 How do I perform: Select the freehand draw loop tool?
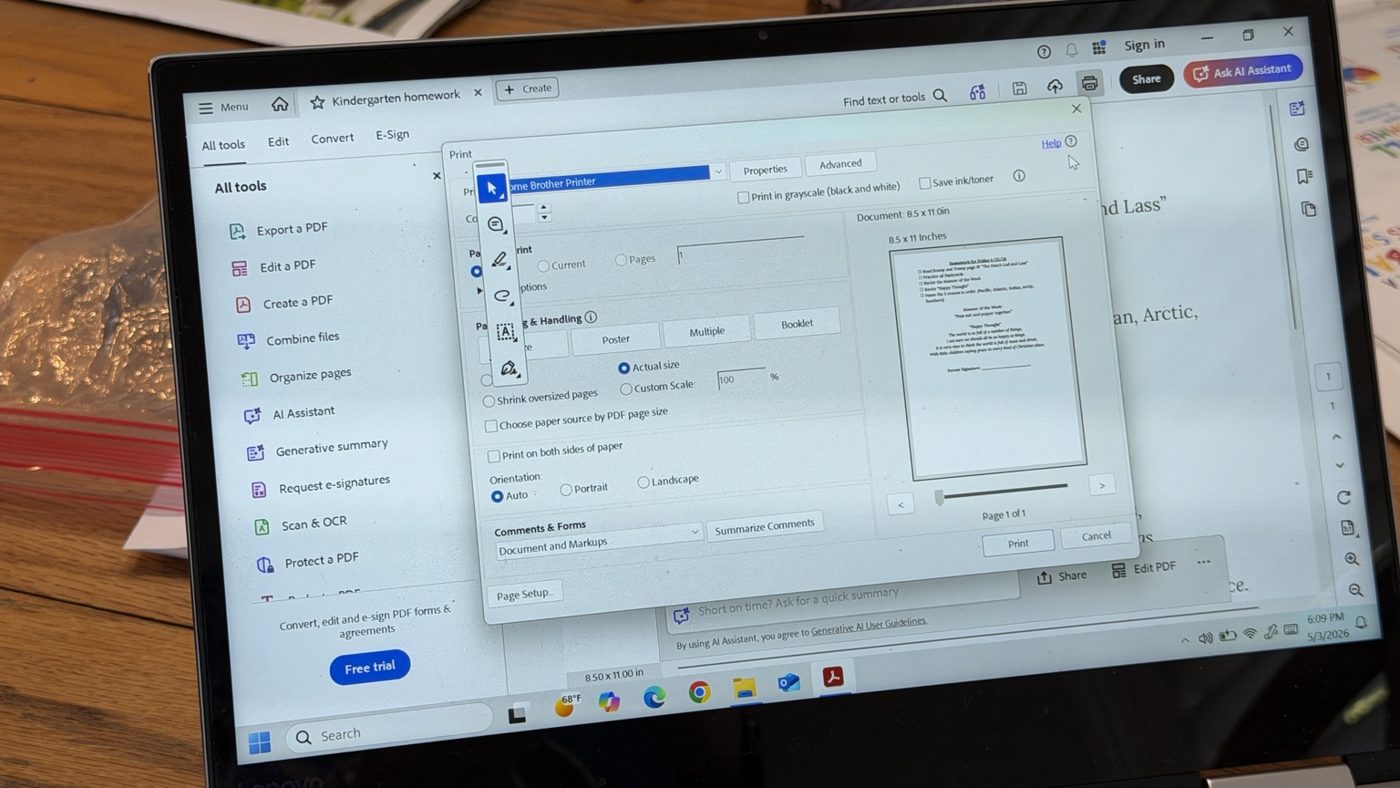click(x=502, y=296)
